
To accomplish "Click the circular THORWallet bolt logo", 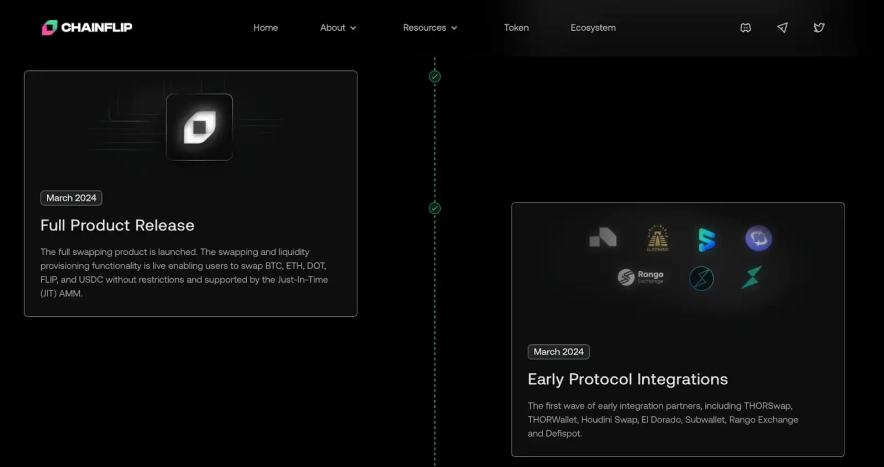I will 701,278.
